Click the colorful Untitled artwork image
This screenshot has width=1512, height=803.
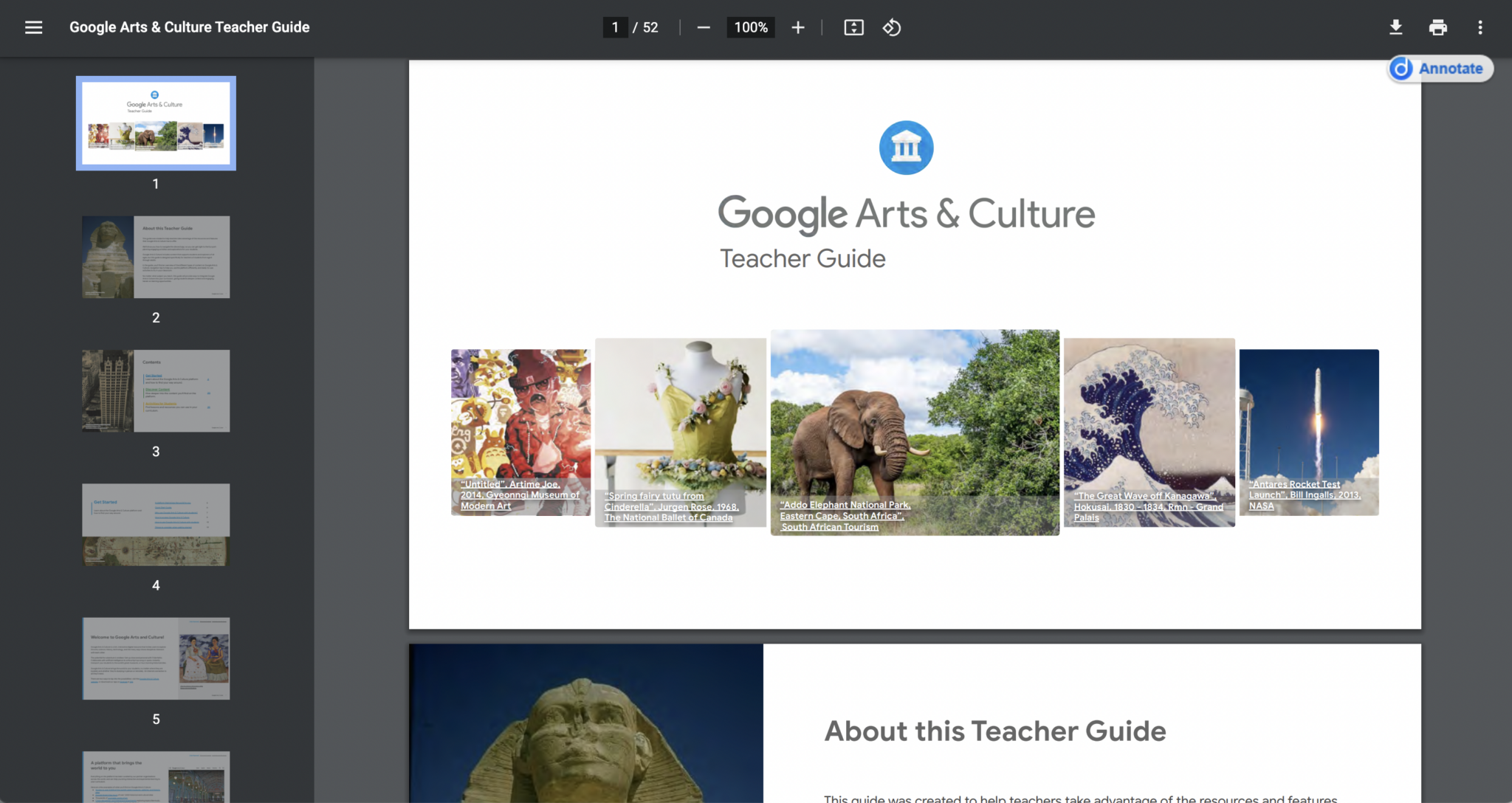(520, 432)
